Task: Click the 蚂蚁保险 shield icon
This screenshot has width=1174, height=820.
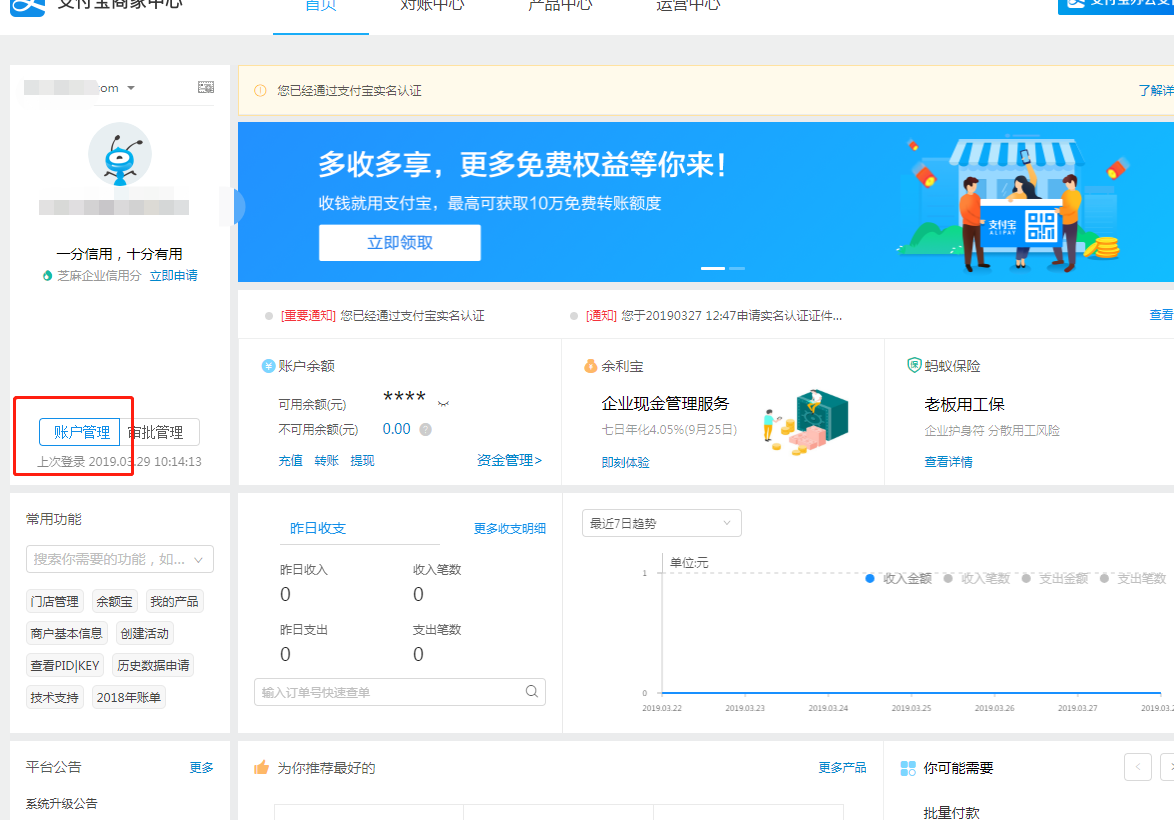Action: click(x=913, y=366)
